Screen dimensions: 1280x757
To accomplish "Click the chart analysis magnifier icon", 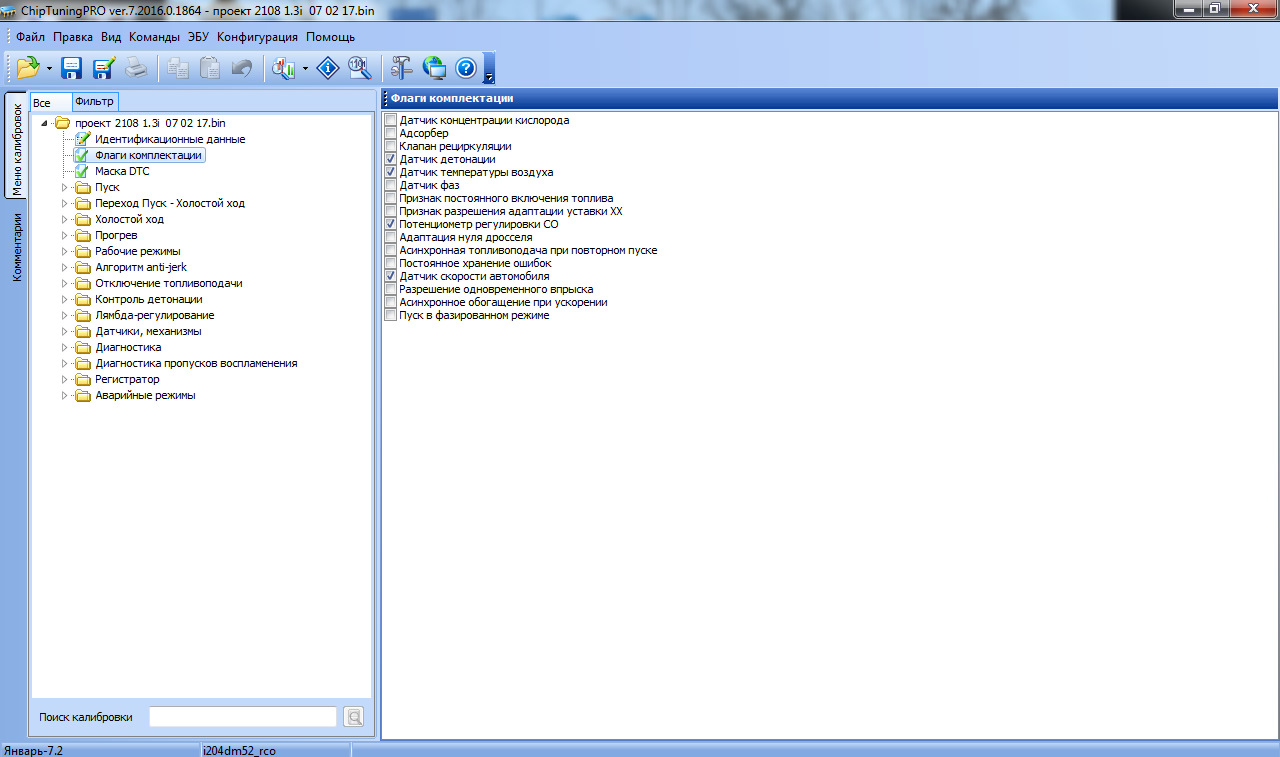I will click(284, 68).
